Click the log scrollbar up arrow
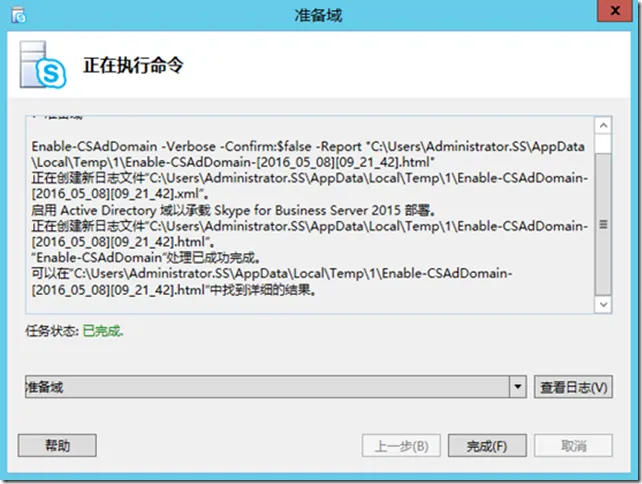This screenshot has width=642, height=484. [x=603, y=125]
